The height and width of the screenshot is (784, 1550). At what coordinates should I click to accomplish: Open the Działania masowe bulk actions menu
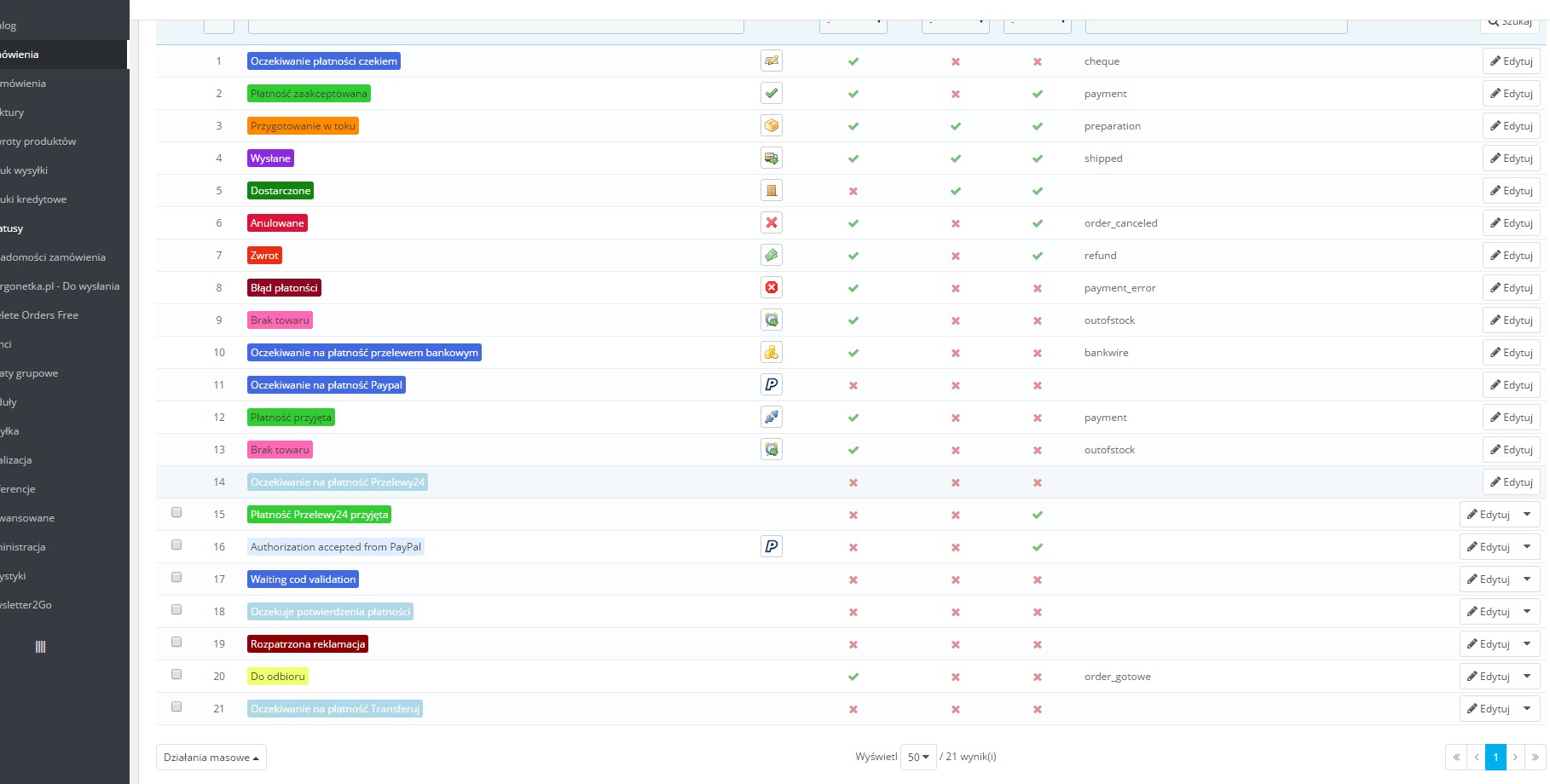(211, 757)
